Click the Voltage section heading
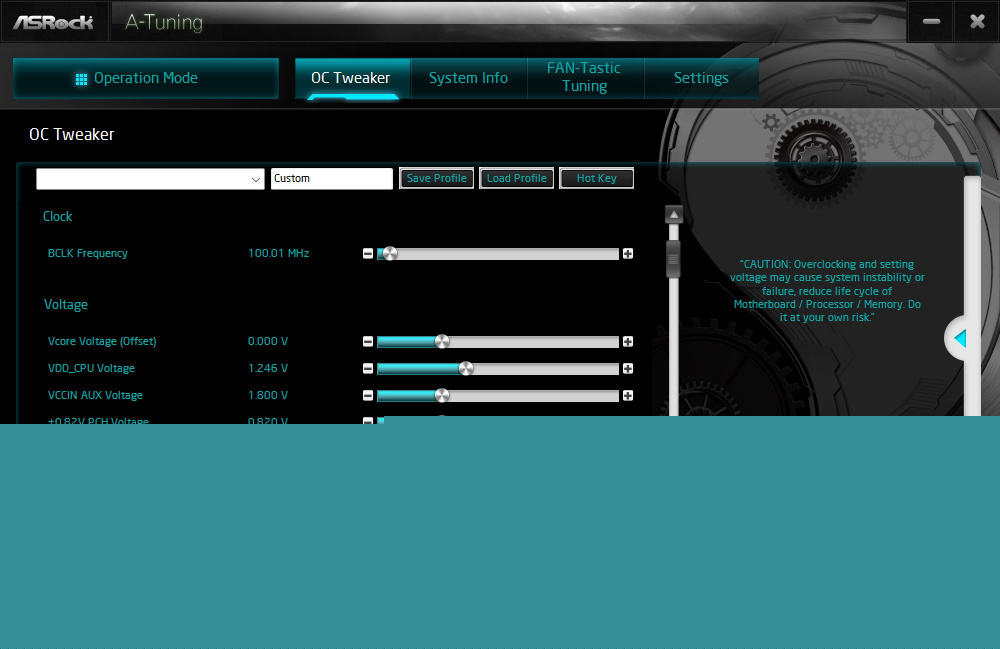1000x649 pixels. point(66,305)
